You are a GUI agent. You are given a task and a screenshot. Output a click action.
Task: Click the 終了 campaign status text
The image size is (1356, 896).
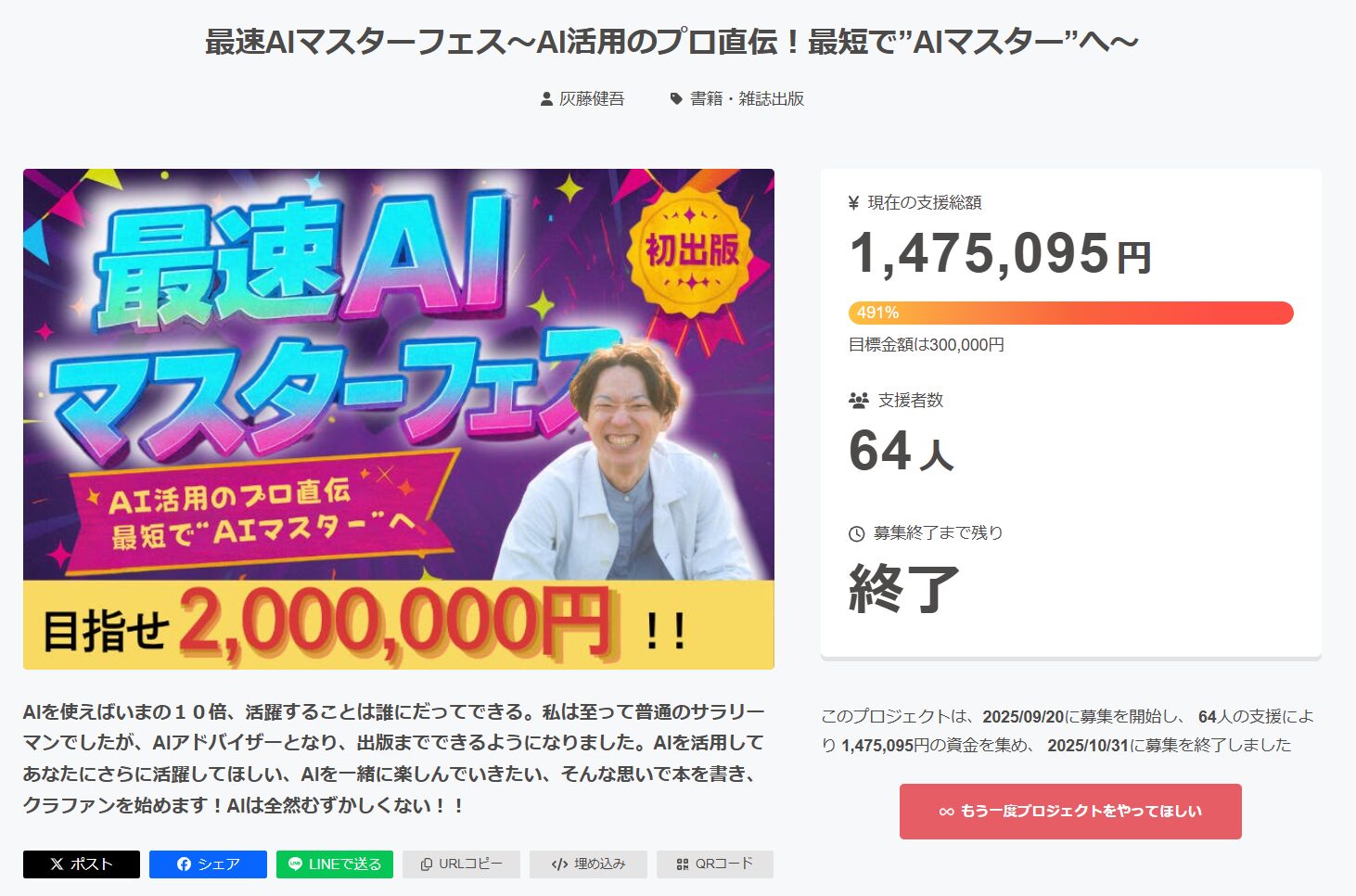pos(903,589)
